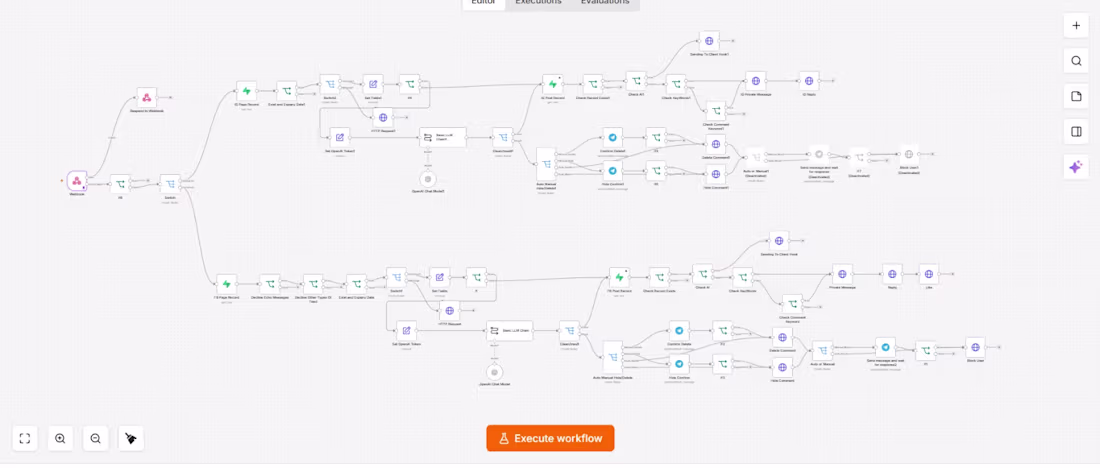Select the deactivated Auto or Manual1 node

tap(754, 157)
